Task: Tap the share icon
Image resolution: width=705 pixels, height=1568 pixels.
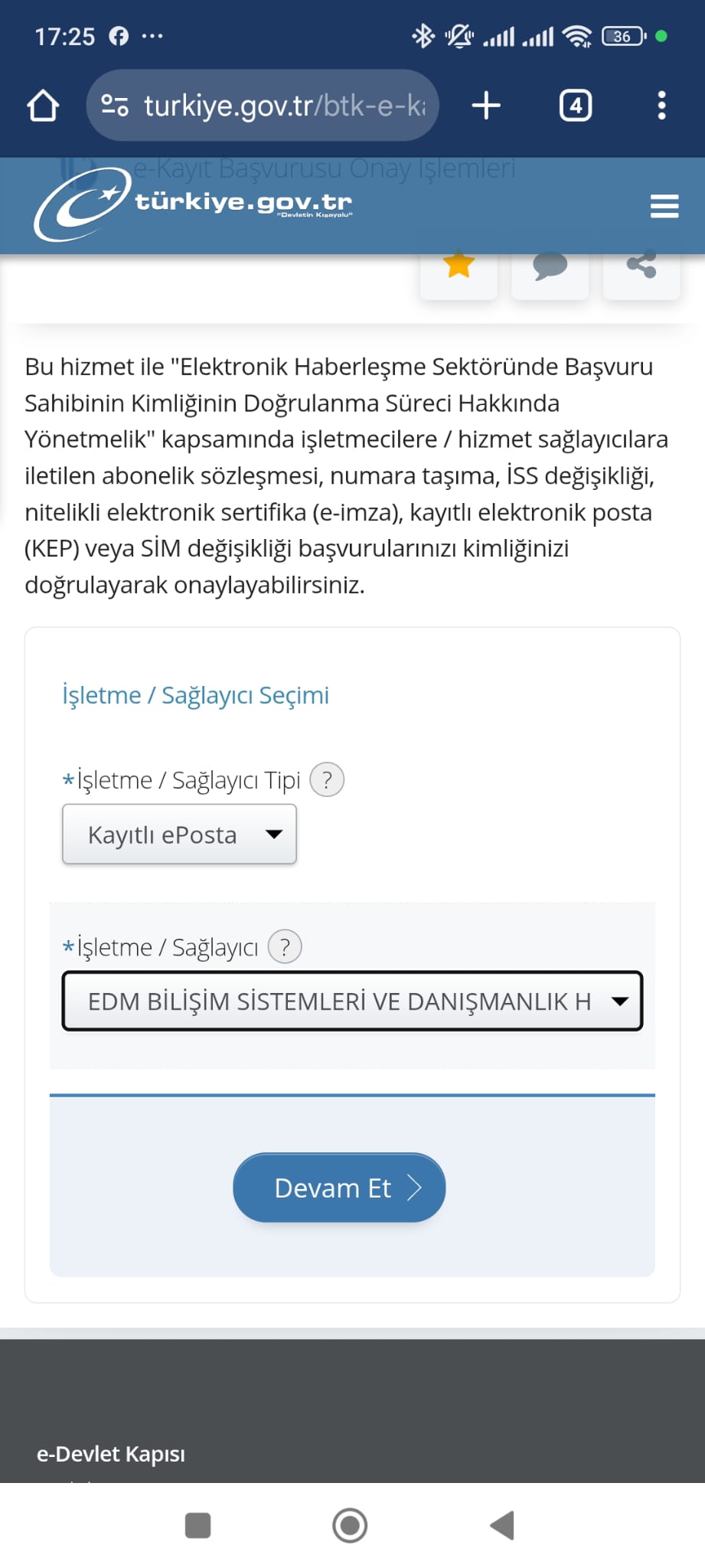Action: click(x=641, y=267)
